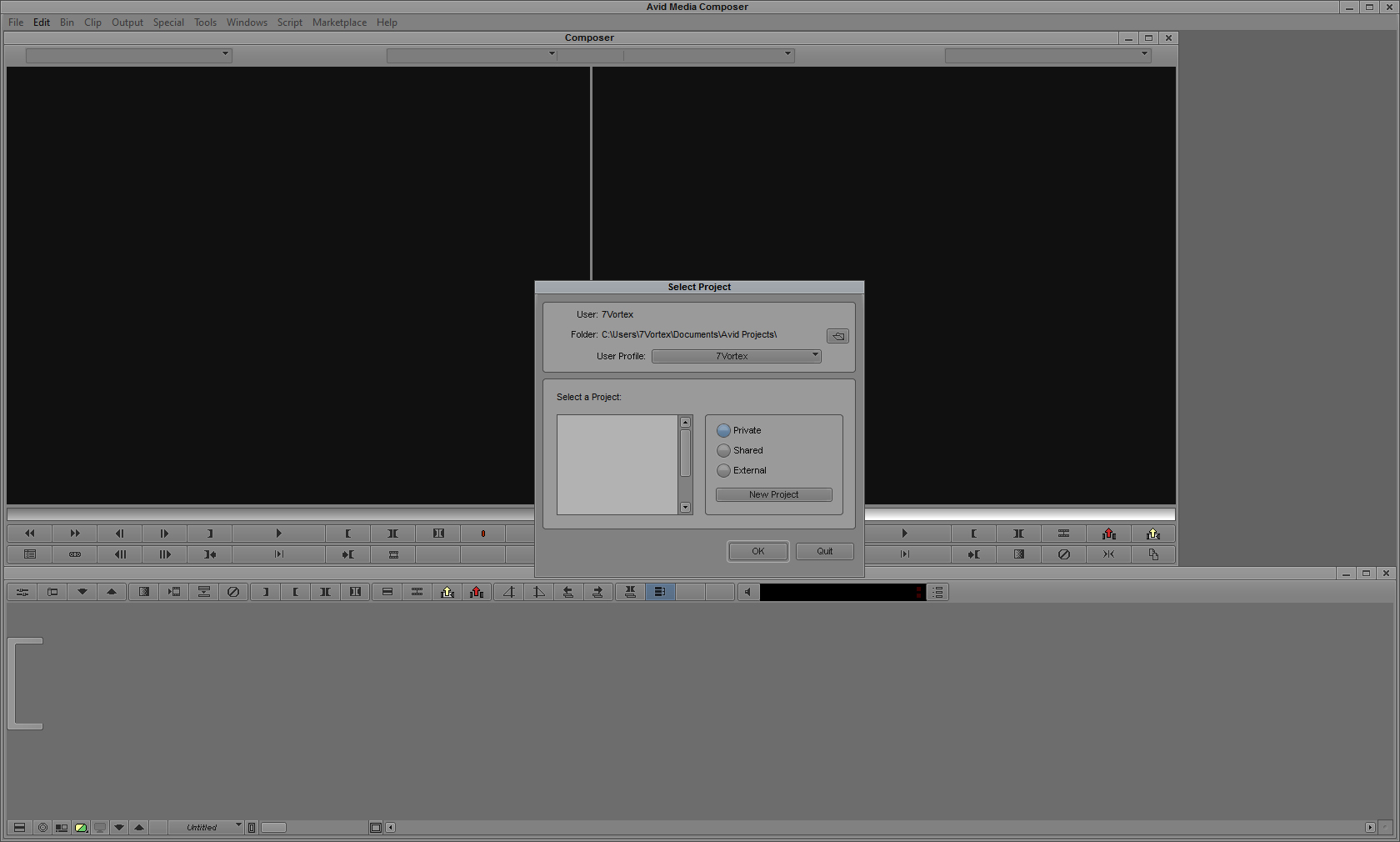Toggle the green/yellow video quality icon
Image resolution: width=1400 pixels, height=842 pixels.
point(81,828)
